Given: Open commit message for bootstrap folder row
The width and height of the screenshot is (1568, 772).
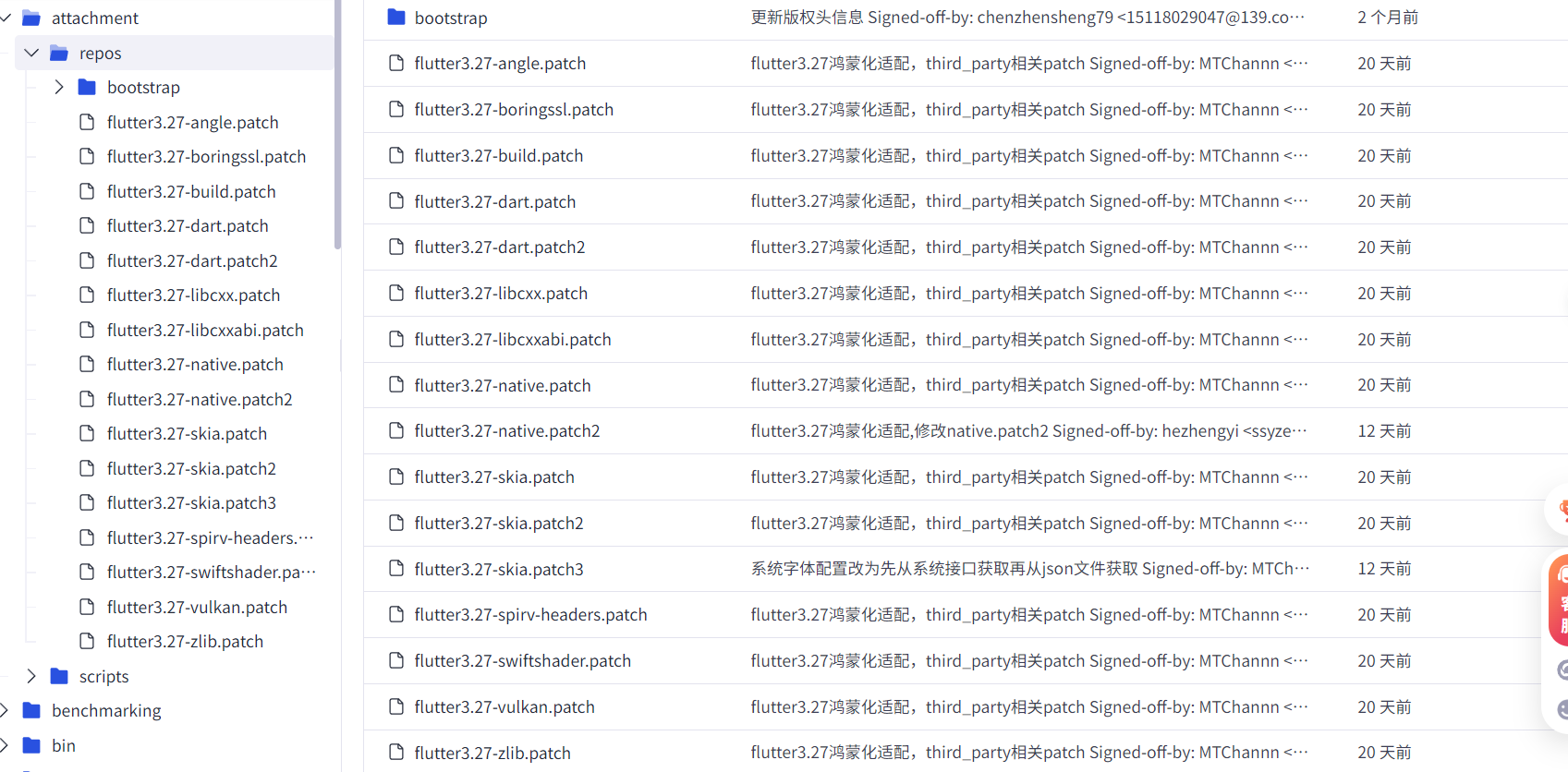Looking at the screenshot, I should point(1027,18).
